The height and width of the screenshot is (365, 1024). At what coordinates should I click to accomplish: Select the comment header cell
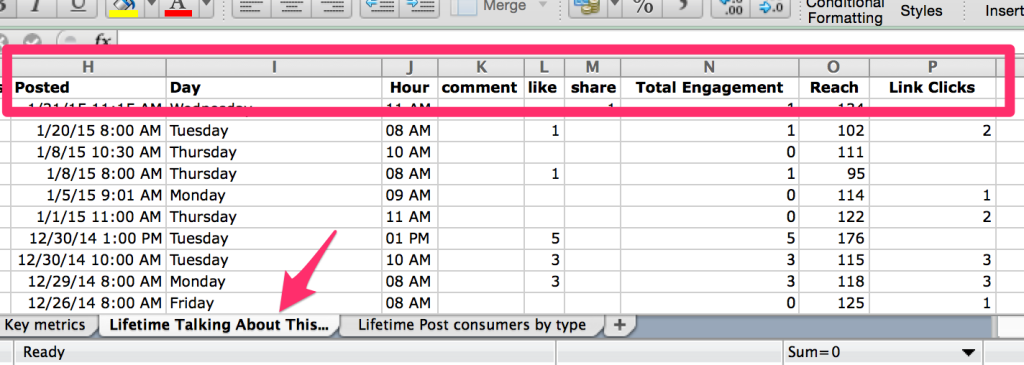point(481,87)
